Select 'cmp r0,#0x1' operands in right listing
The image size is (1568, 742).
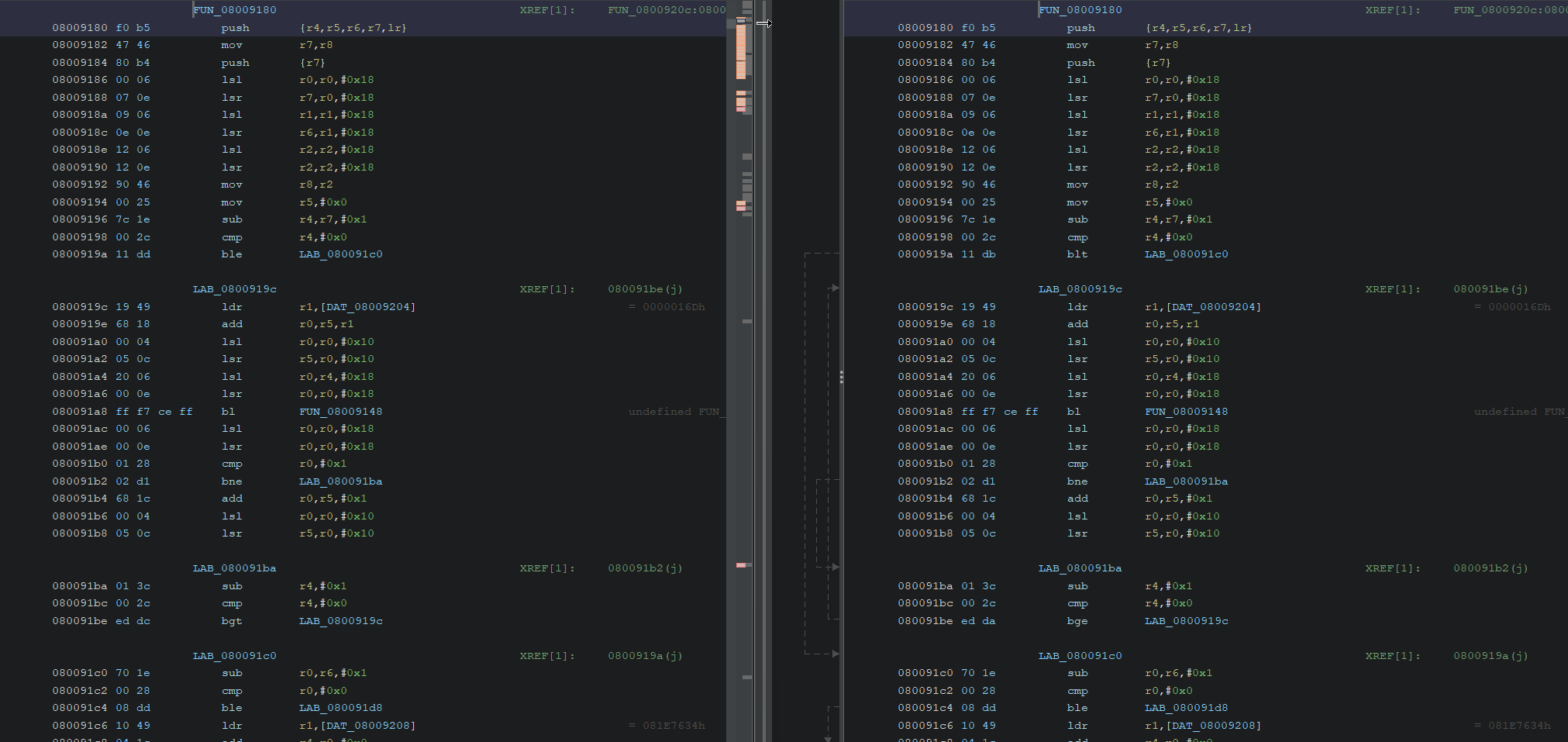click(1168, 464)
